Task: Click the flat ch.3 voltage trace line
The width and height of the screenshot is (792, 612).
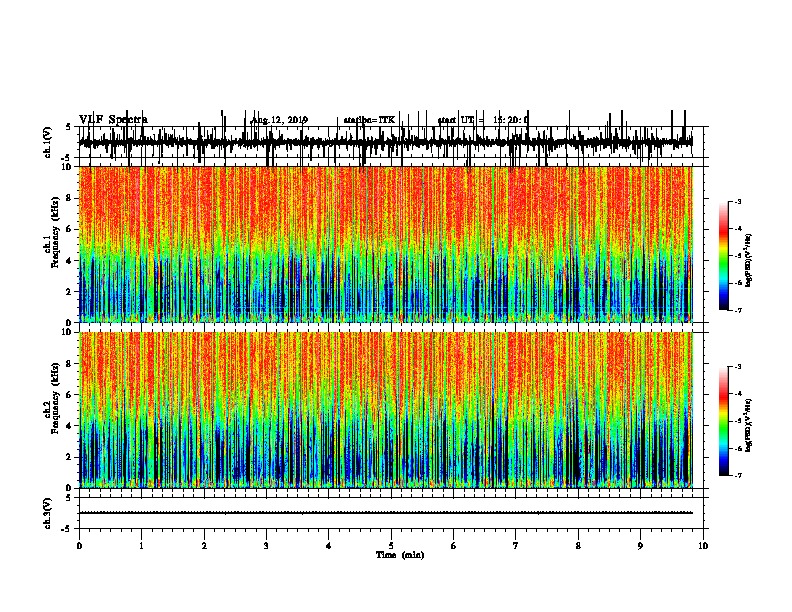Action: pyautogui.click(x=385, y=513)
